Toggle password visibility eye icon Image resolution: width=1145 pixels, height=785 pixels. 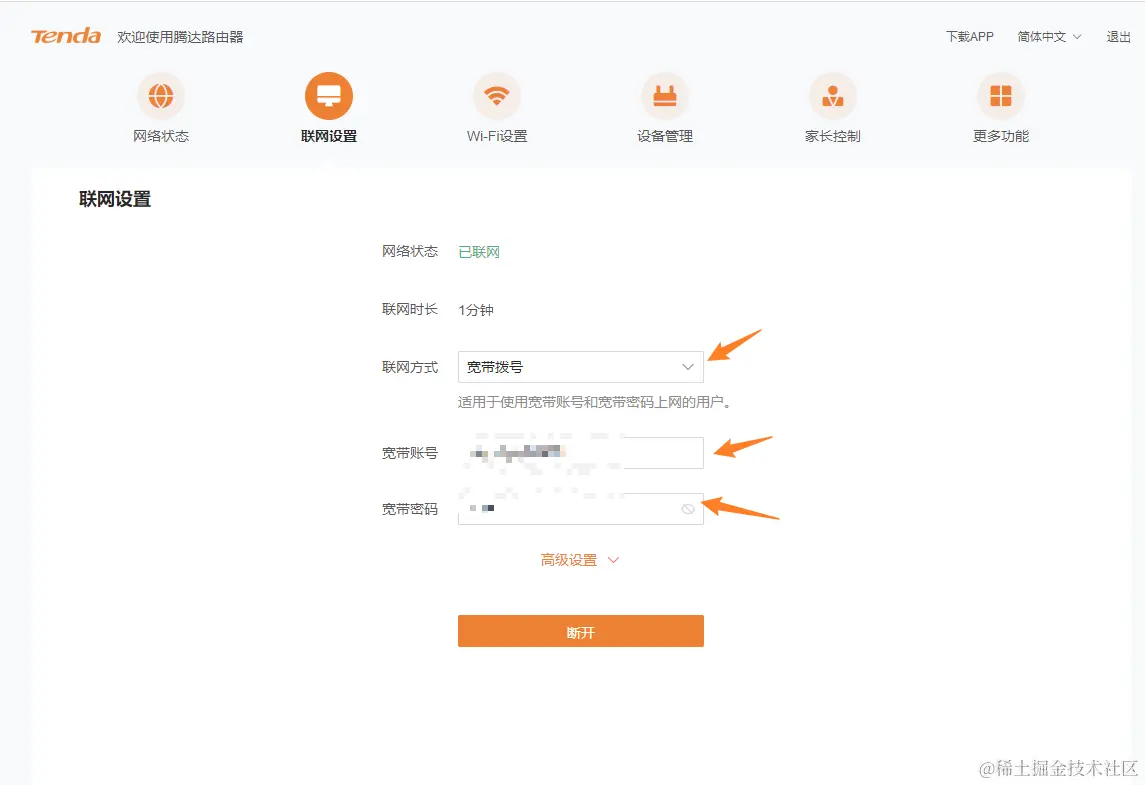tap(688, 509)
